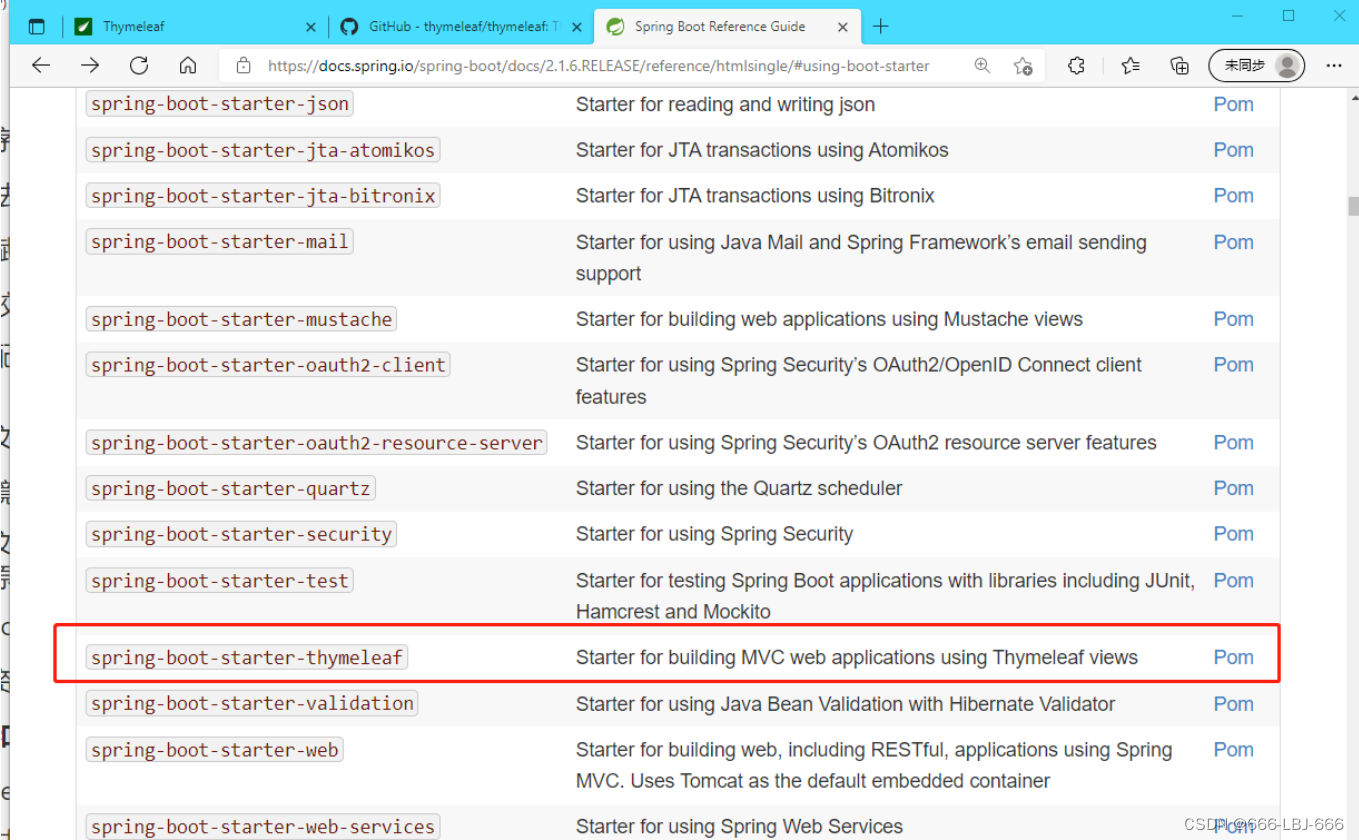
Task: Click the scrollbar up arrow
Action: pyautogui.click(x=1353, y=99)
